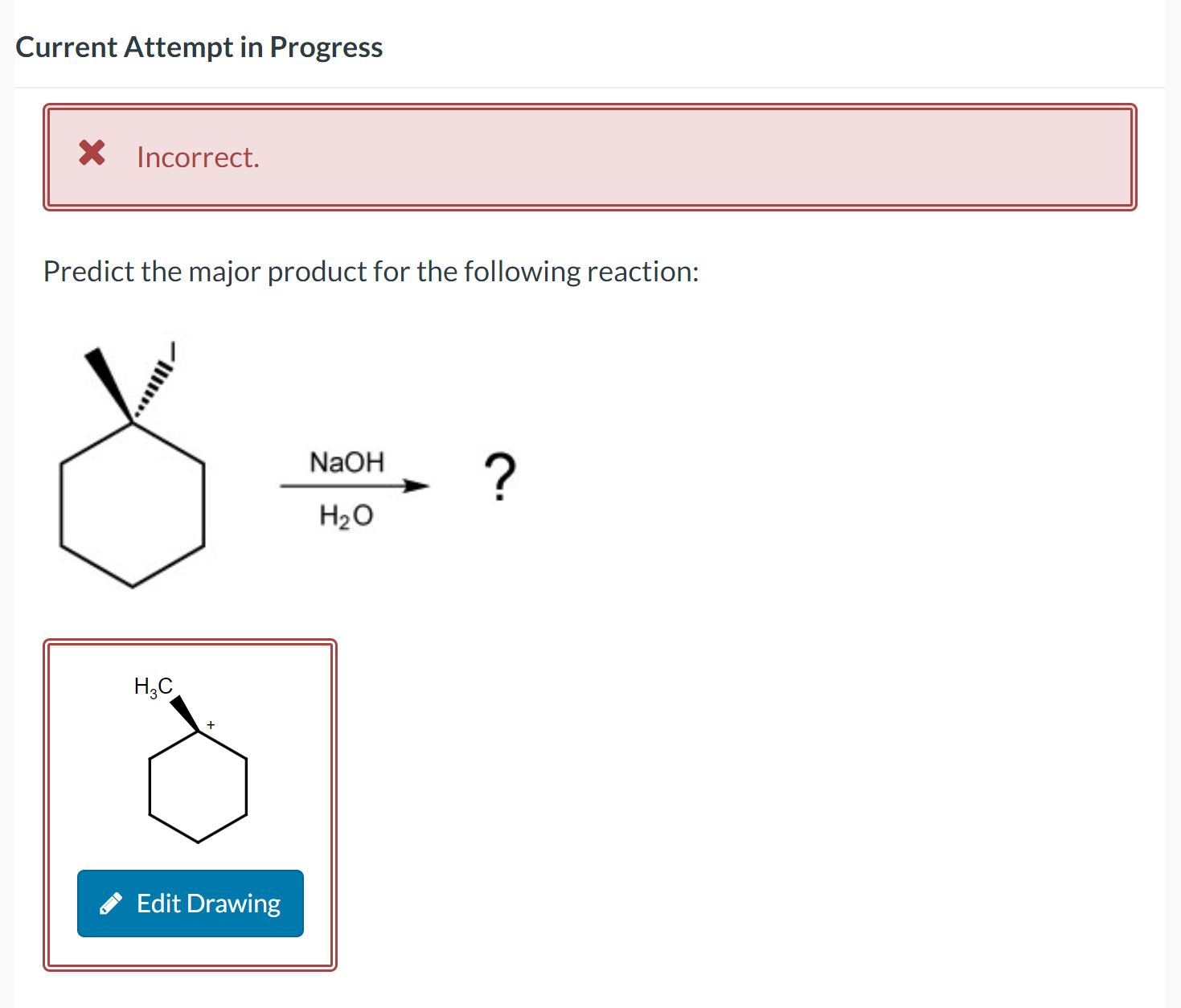This screenshot has width=1181, height=1008.
Task: Click the Predict the major product prompt
Action: (x=371, y=271)
